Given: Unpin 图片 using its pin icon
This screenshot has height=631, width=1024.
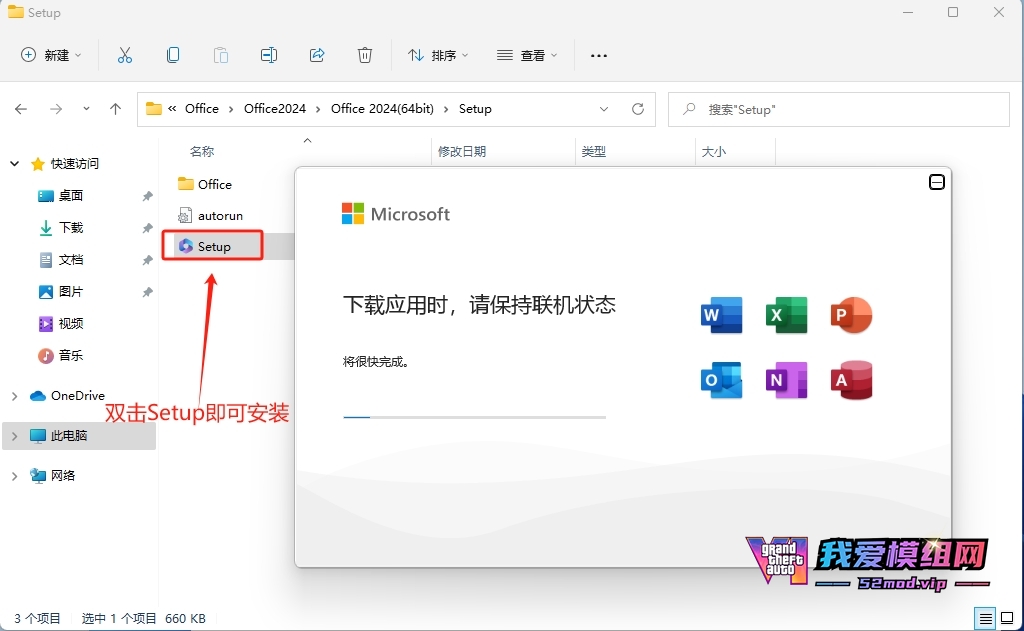Looking at the screenshot, I should tap(148, 292).
